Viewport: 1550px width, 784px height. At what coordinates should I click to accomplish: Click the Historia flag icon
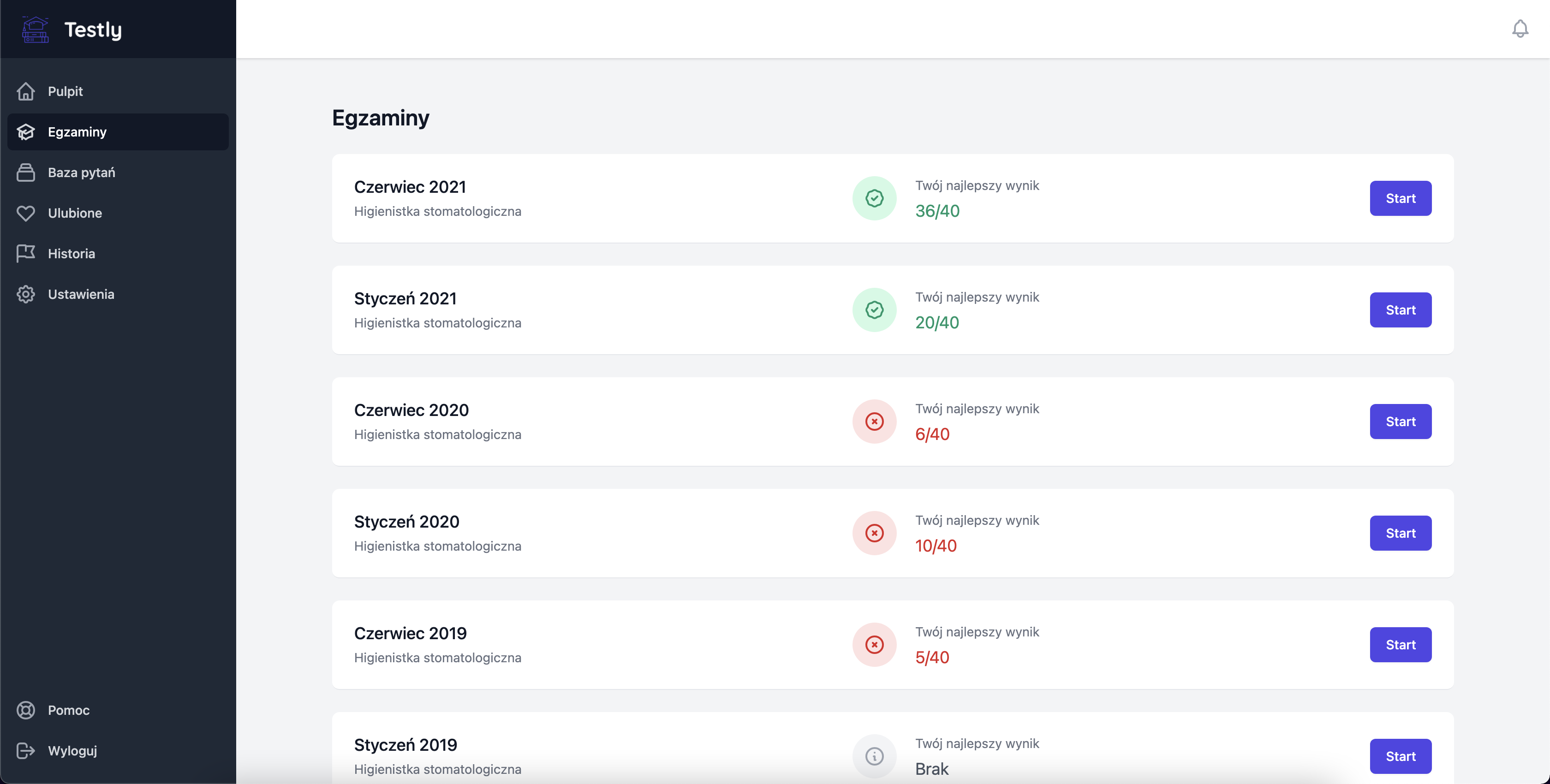click(26, 253)
